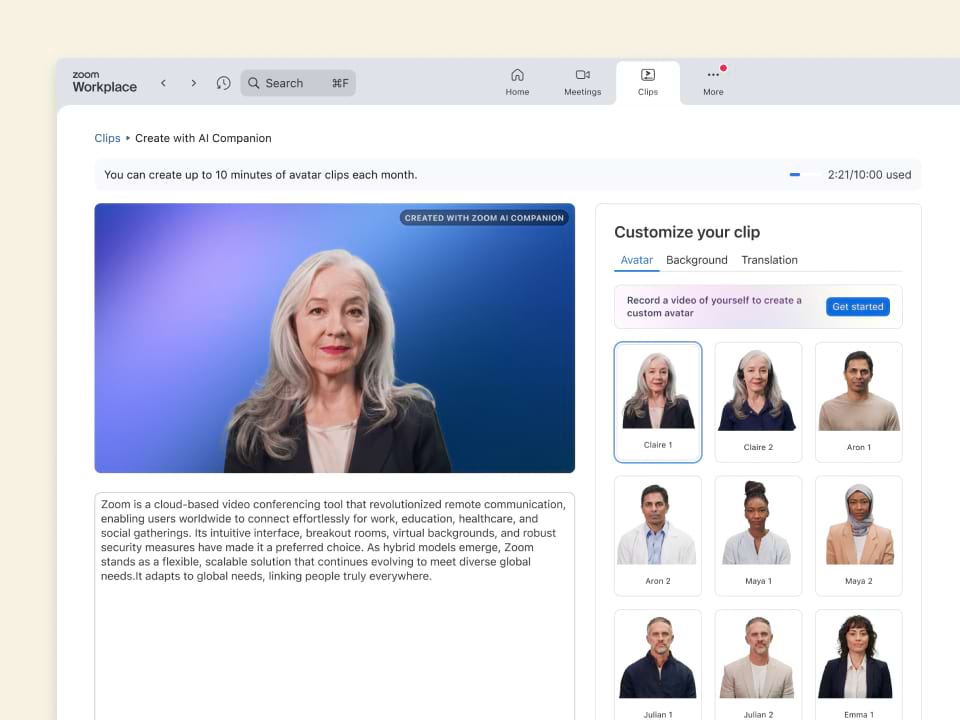Screen dimensions: 960x720
Task: Go forward using the right arrow
Action: click(x=193, y=83)
